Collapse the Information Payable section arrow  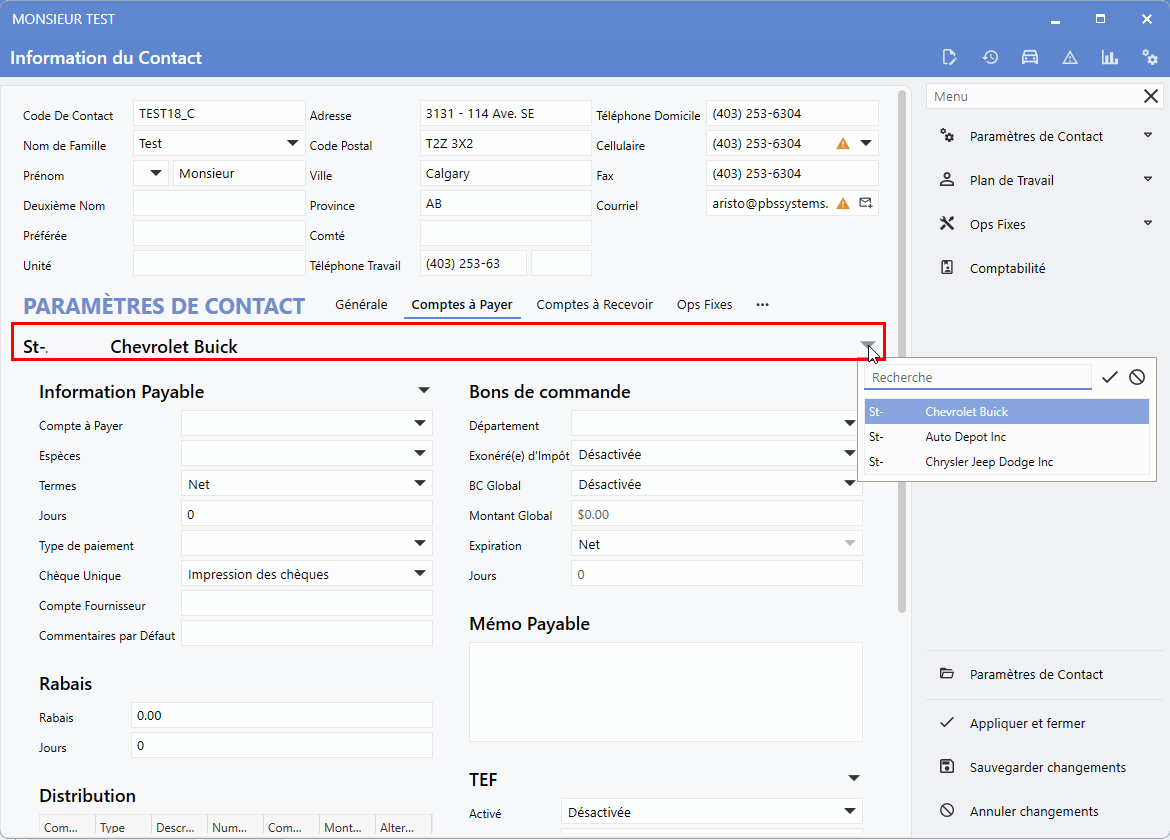424,391
